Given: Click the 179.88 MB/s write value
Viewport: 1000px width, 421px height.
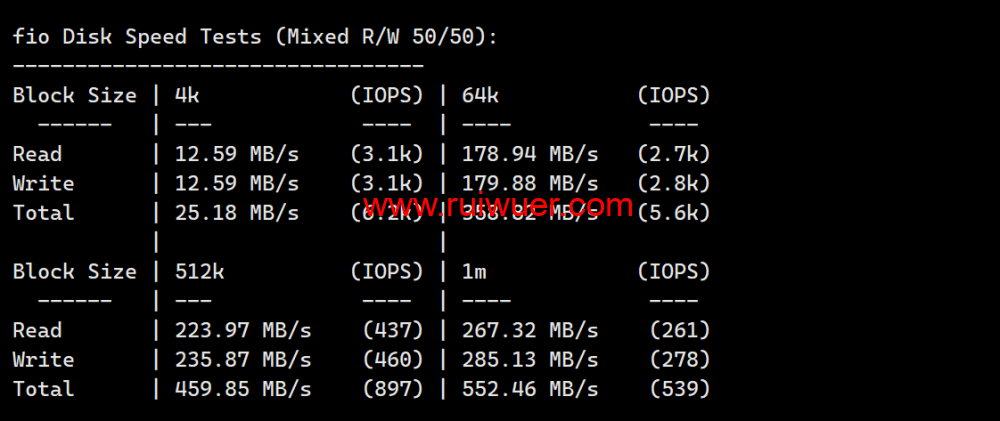Looking at the screenshot, I should (x=530, y=184).
